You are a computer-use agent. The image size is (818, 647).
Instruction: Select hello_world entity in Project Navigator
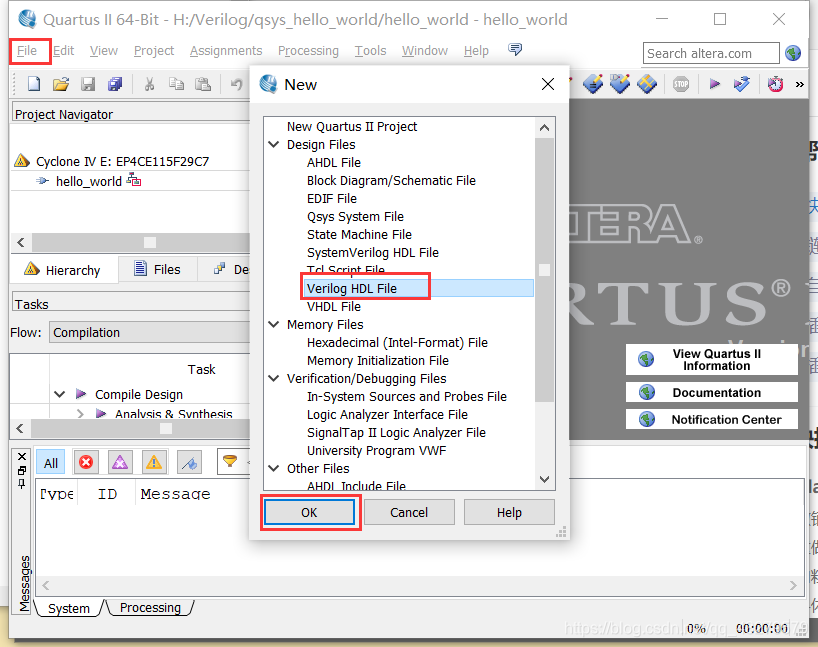(x=89, y=181)
